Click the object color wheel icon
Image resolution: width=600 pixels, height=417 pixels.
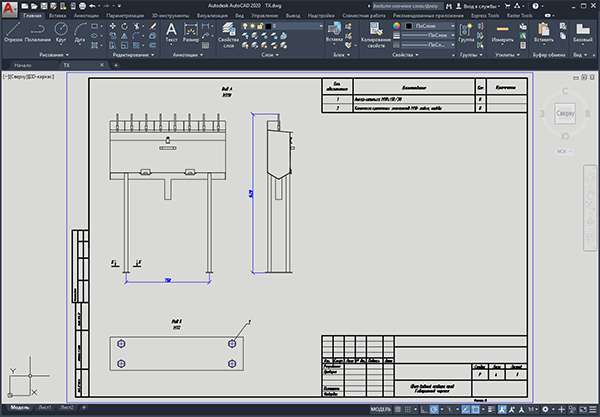tap(396, 26)
